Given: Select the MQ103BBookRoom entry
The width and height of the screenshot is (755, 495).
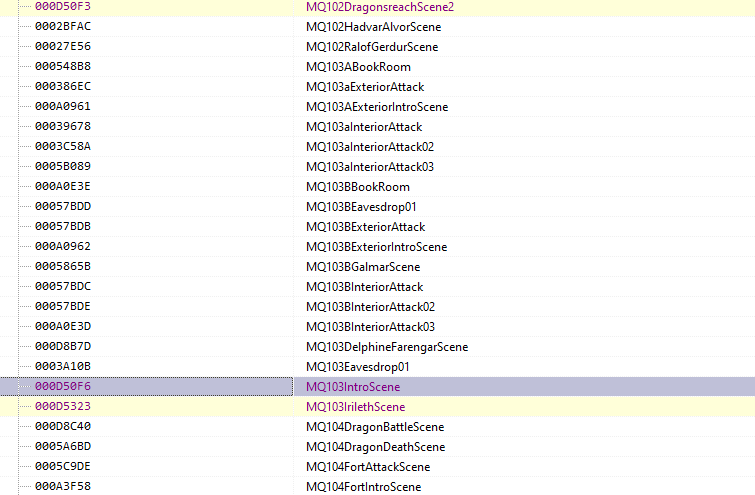Looking at the screenshot, I should click(358, 187).
